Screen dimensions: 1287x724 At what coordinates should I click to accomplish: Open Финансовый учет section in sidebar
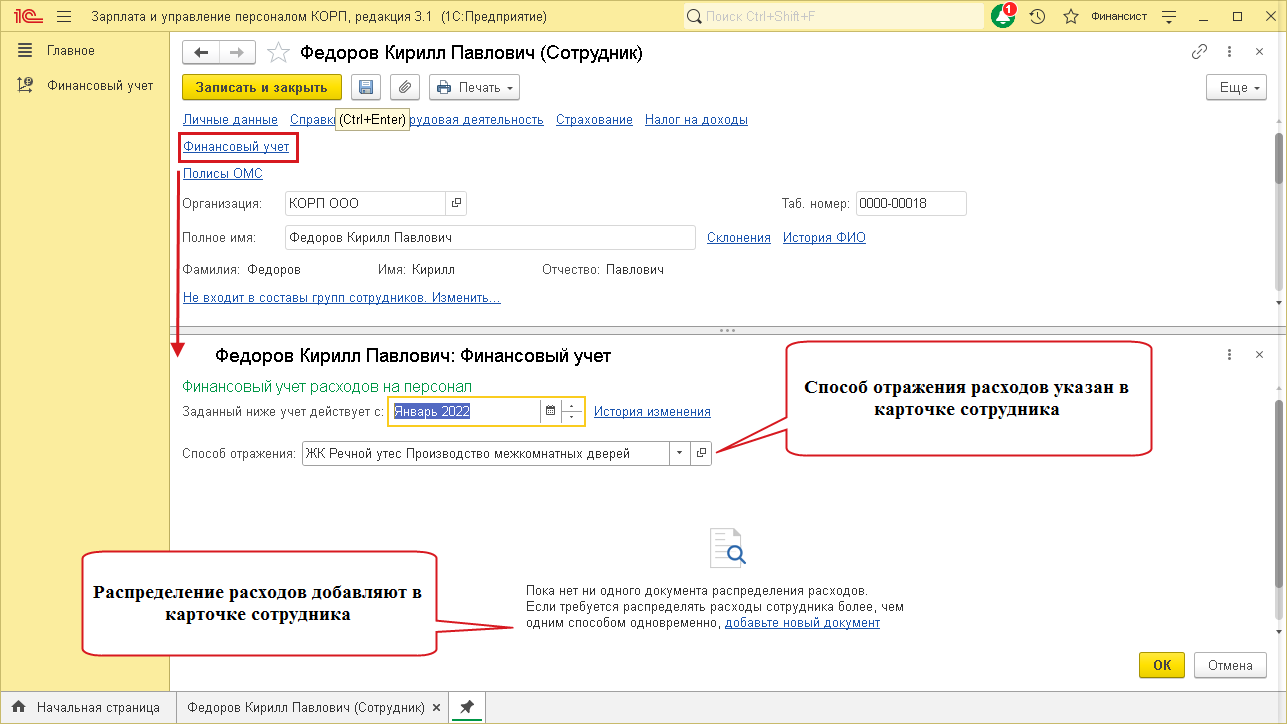100,85
